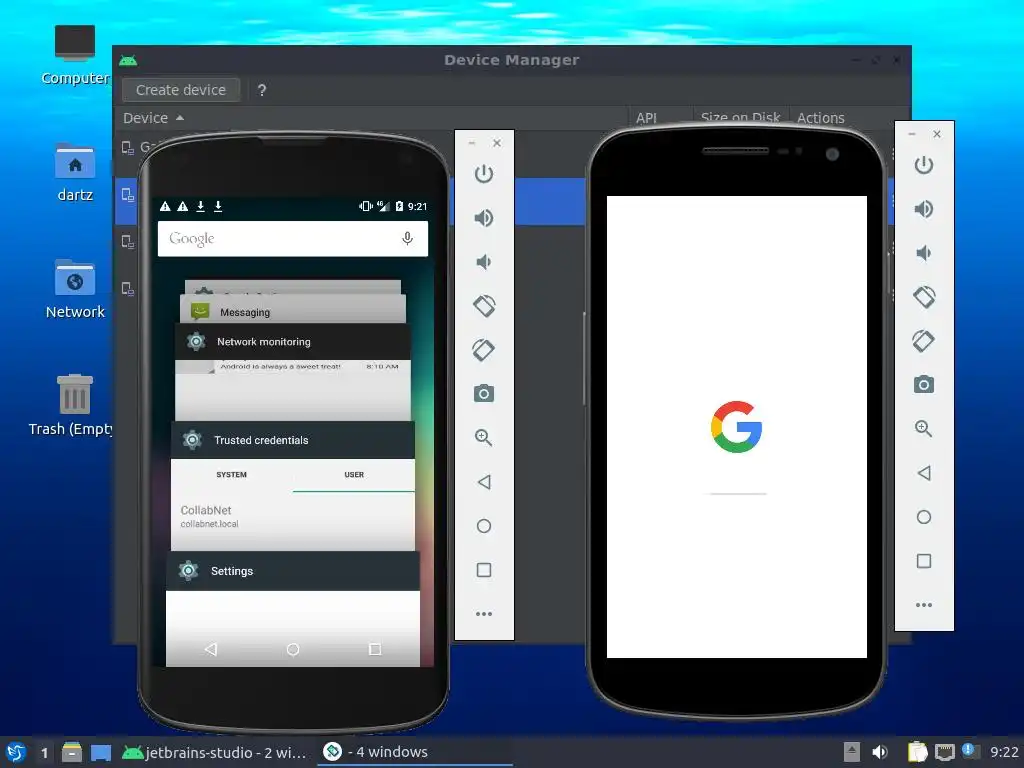The height and width of the screenshot is (768, 1024).
Task: Rotate right in right emulator toolbar
Action: click(923, 341)
